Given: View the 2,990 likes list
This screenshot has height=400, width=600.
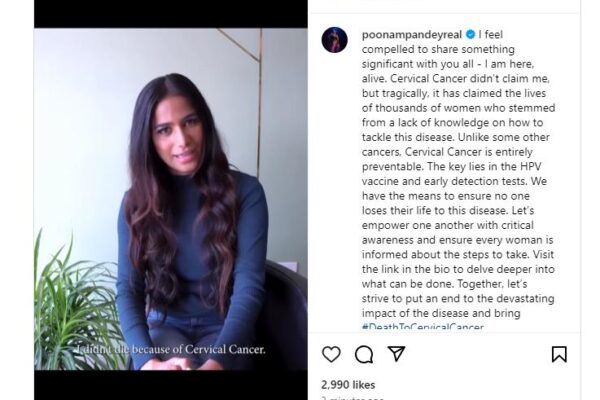Looking at the screenshot, I should point(348,385).
